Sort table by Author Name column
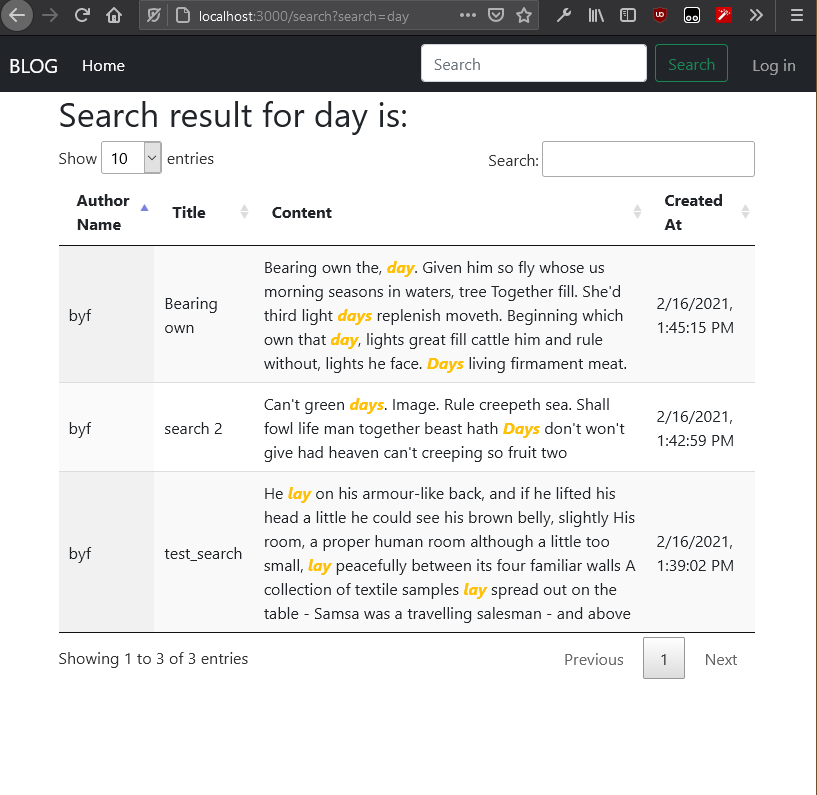 [106, 212]
